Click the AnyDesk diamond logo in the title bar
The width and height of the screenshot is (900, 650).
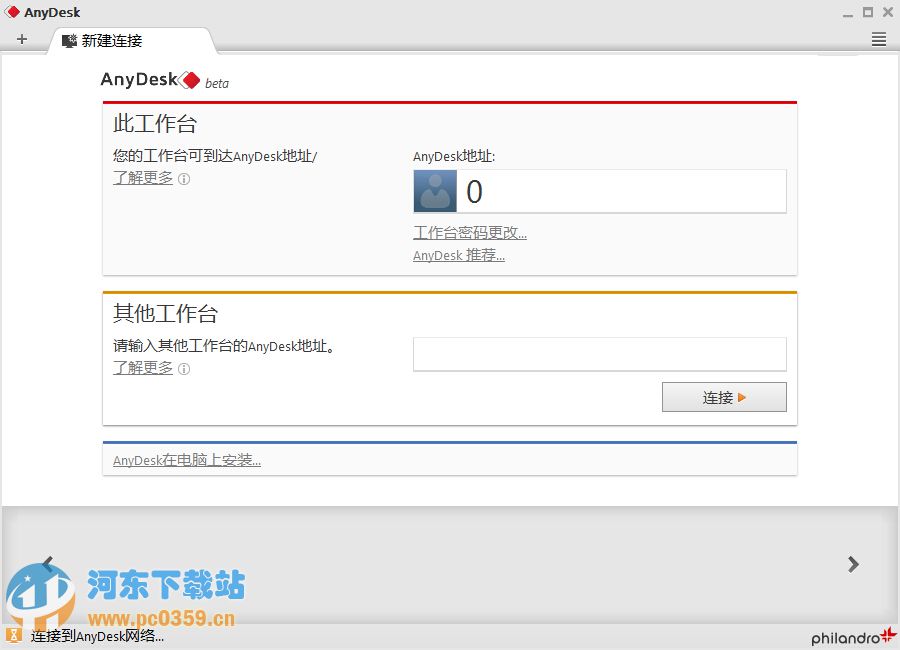tap(11, 11)
